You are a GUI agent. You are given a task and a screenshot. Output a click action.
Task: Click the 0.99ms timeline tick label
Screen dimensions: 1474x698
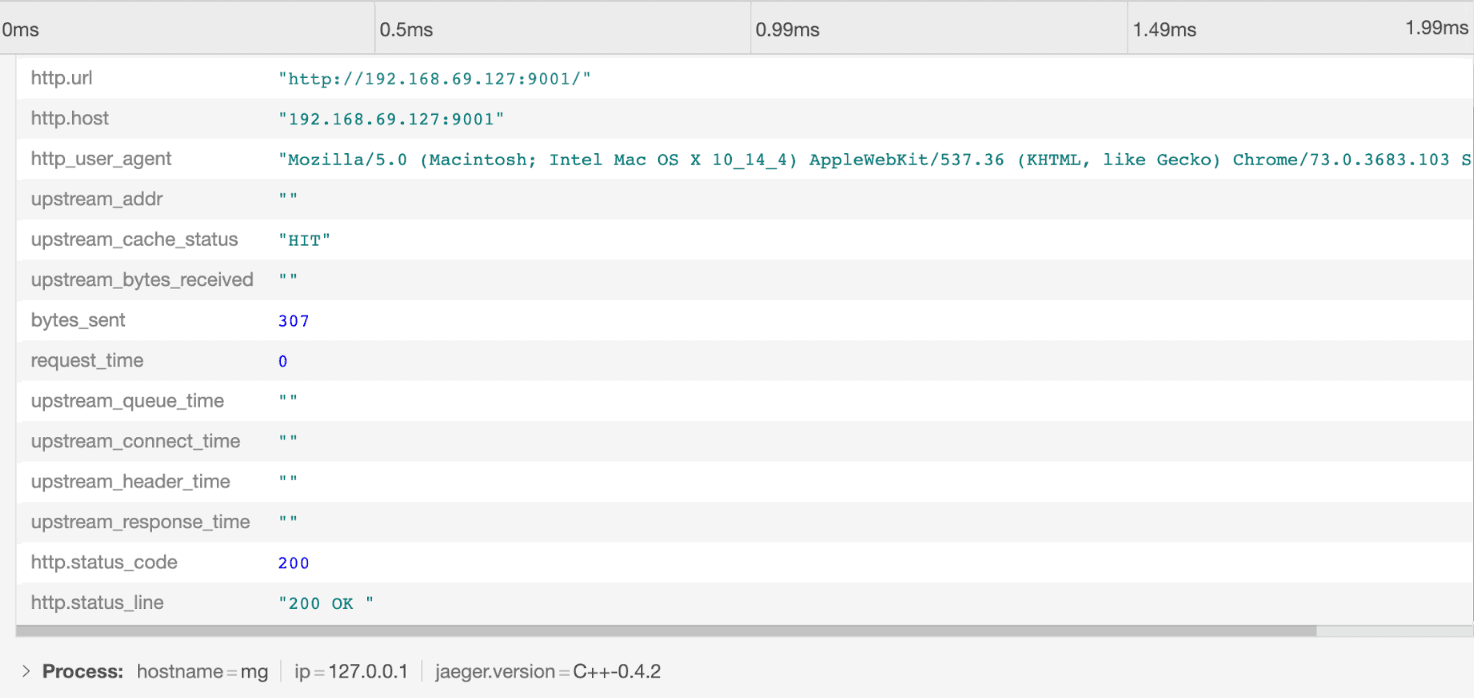click(787, 29)
